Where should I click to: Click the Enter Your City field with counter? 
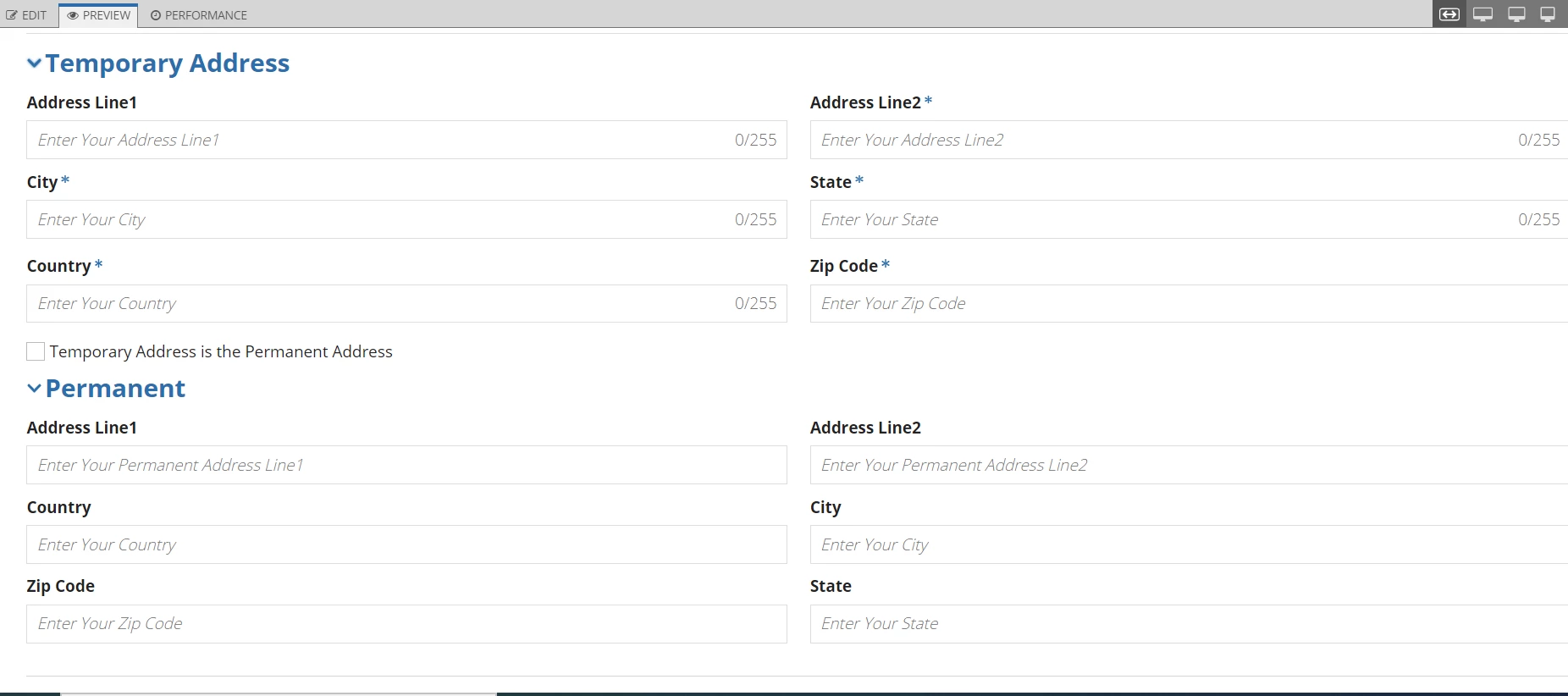(x=406, y=219)
